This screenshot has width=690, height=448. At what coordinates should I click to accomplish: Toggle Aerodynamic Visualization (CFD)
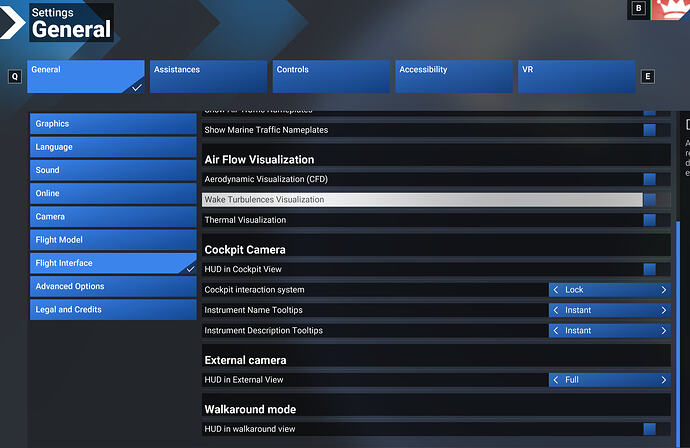click(x=650, y=179)
